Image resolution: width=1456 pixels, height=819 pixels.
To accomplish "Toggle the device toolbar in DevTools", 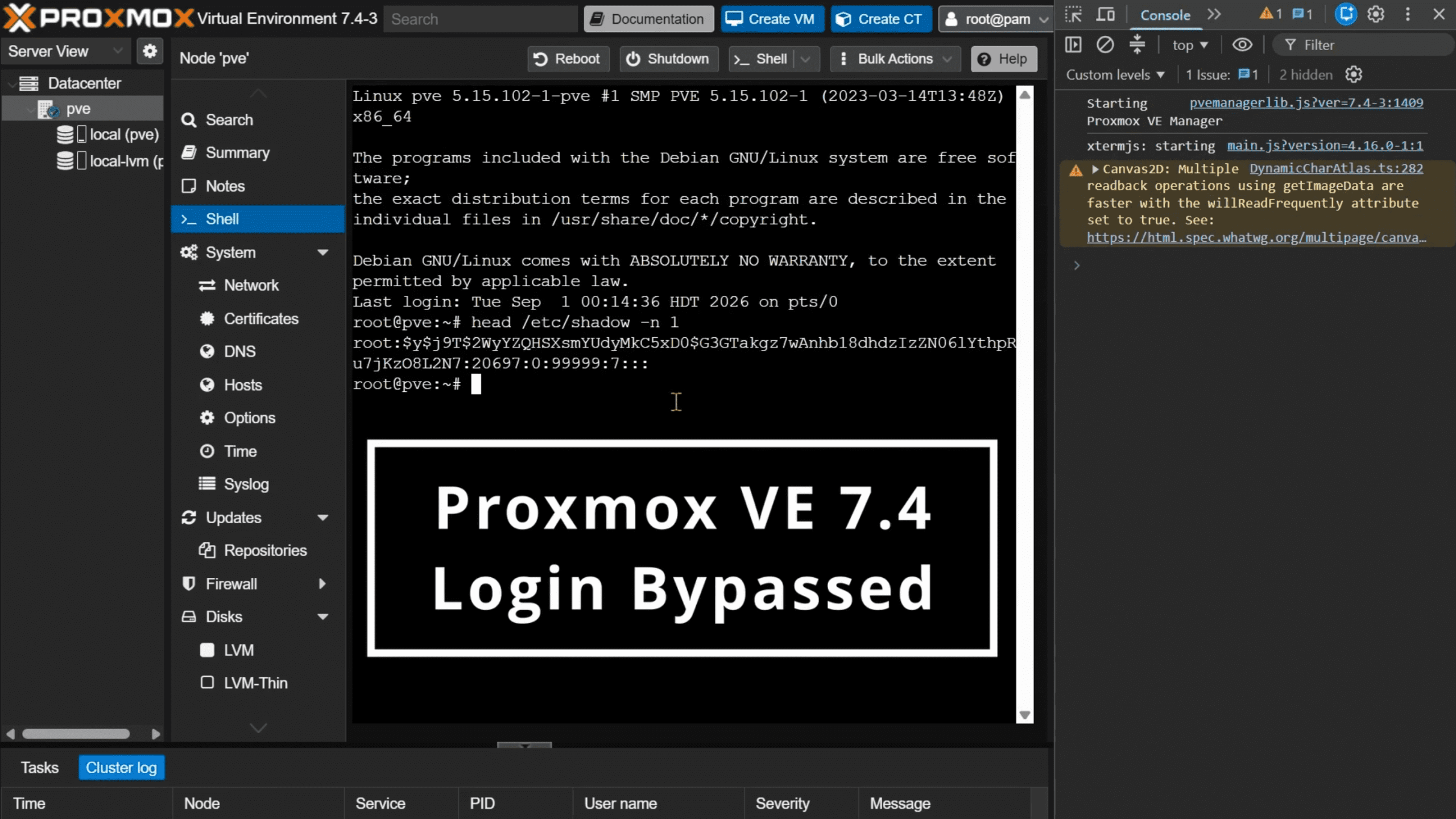I will click(1105, 15).
